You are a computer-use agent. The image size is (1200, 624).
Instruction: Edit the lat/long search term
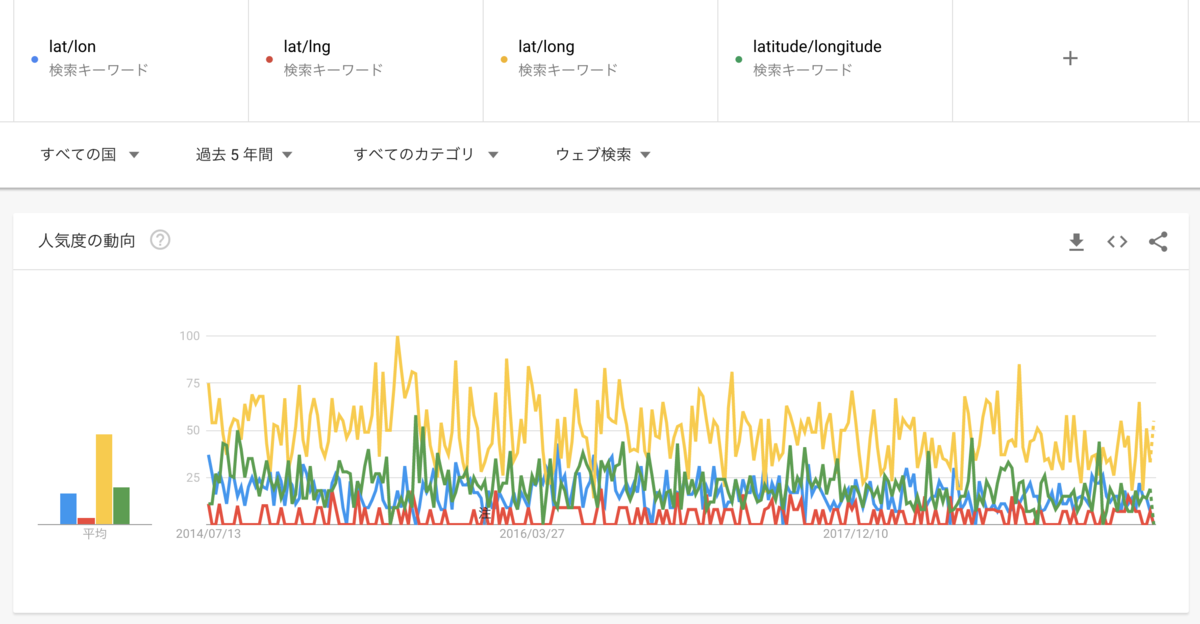(546, 46)
